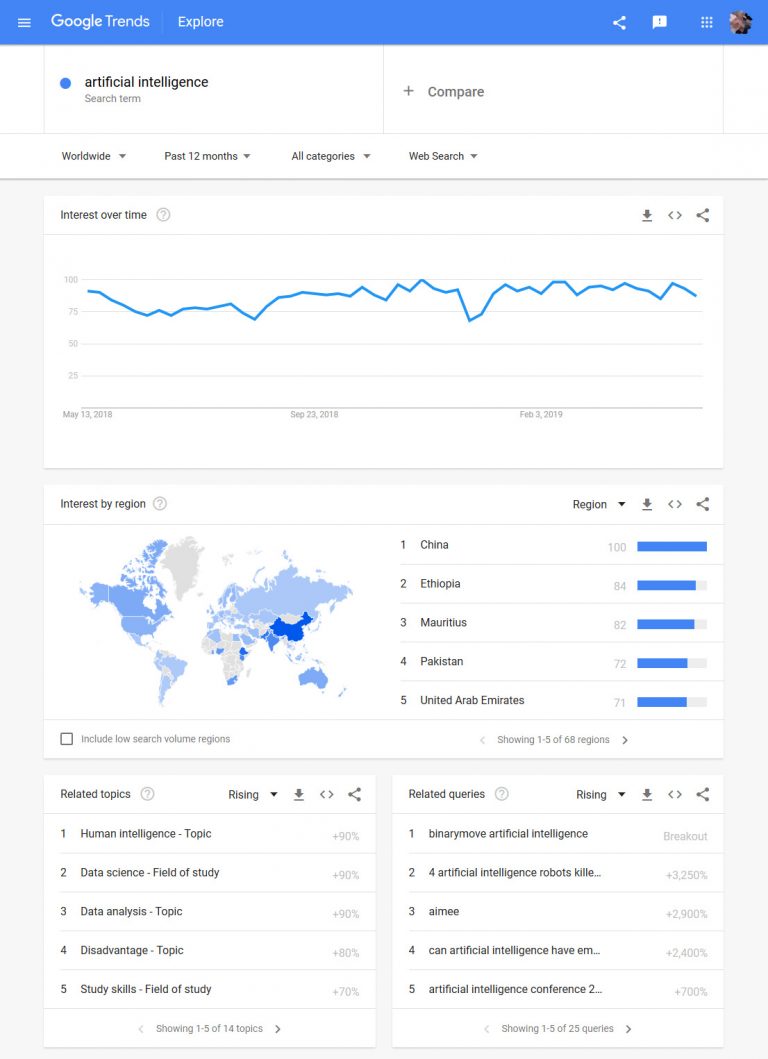Click 'Showing 1-5 of 68 regions' text

pos(553,740)
